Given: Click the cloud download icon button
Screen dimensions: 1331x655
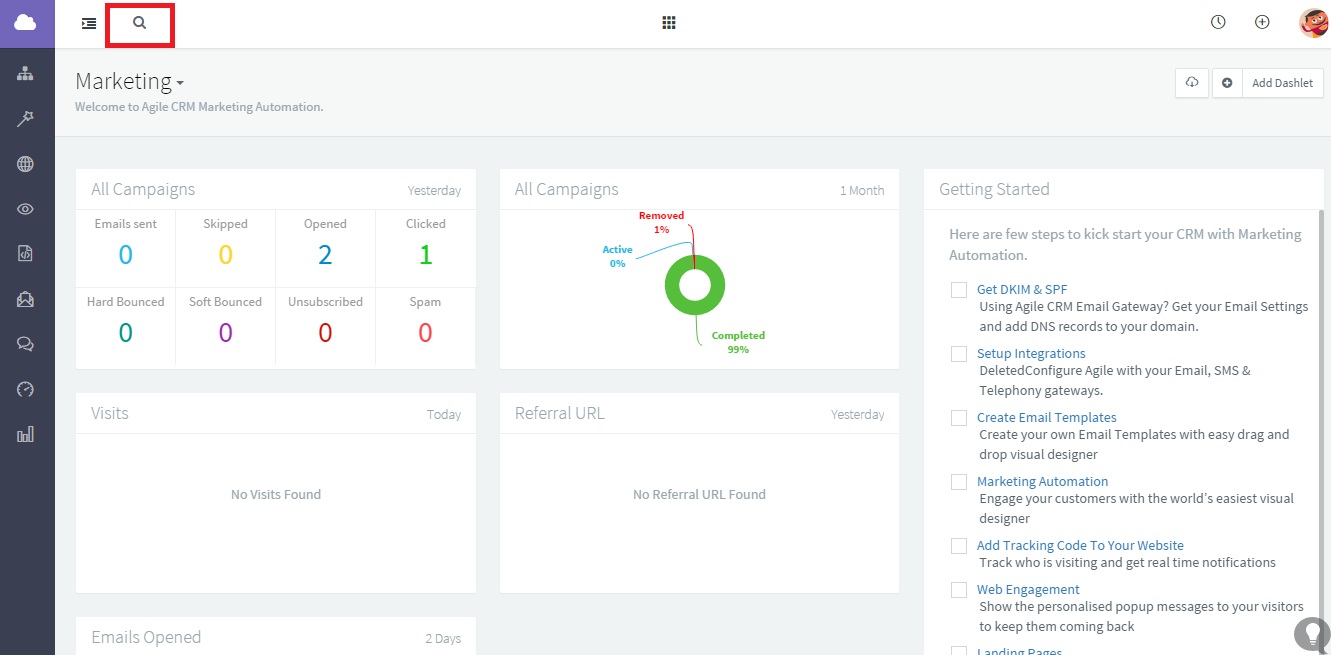Looking at the screenshot, I should click(1192, 83).
